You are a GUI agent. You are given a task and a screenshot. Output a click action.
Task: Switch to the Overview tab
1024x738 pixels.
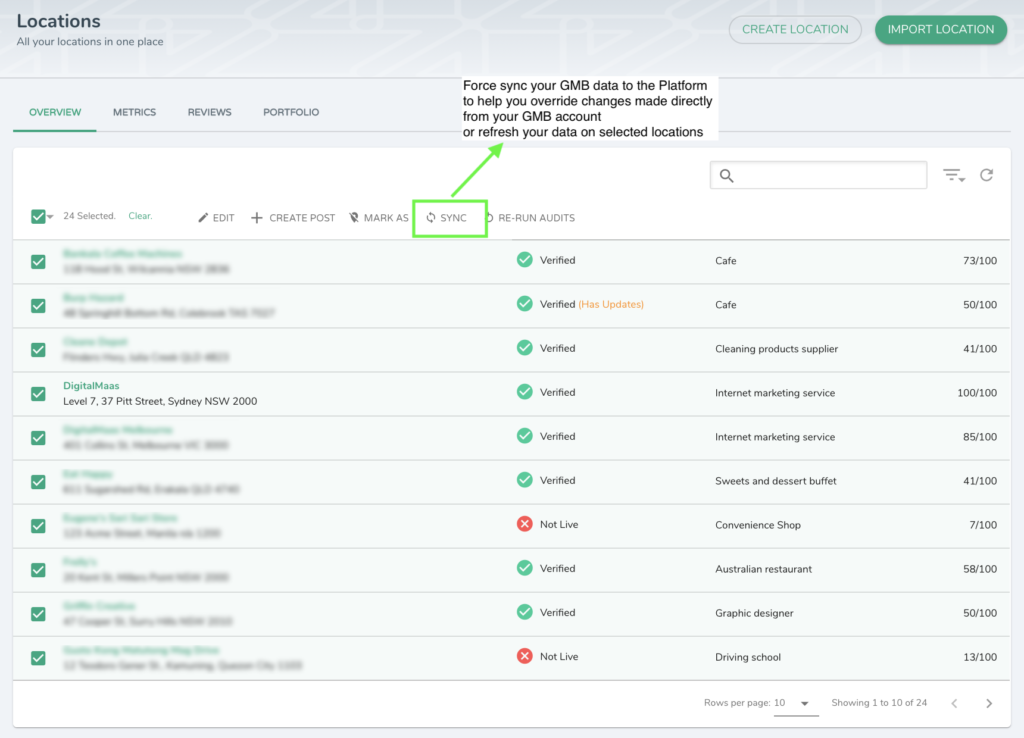pos(55,112)
